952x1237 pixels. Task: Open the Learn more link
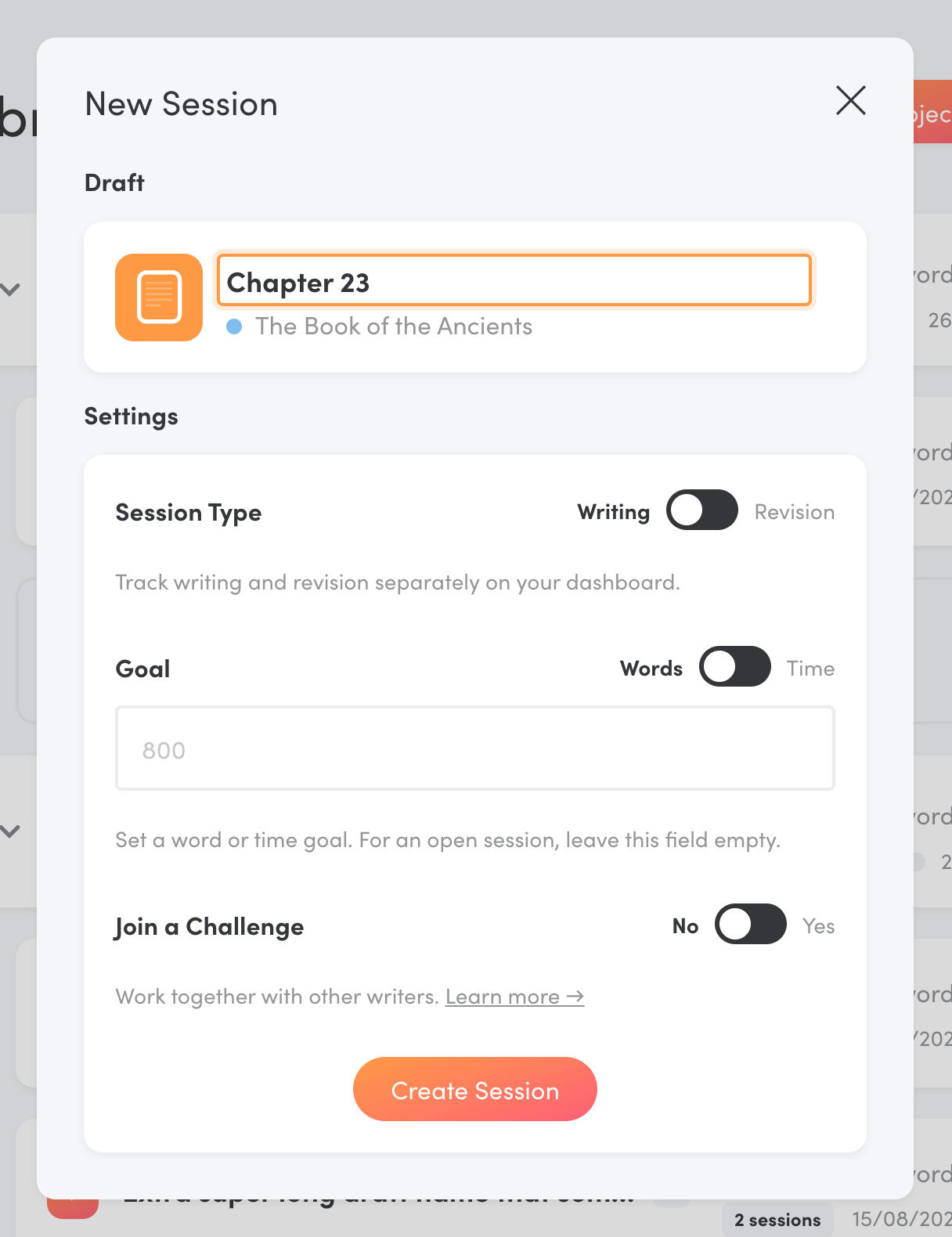coord(503,997)
